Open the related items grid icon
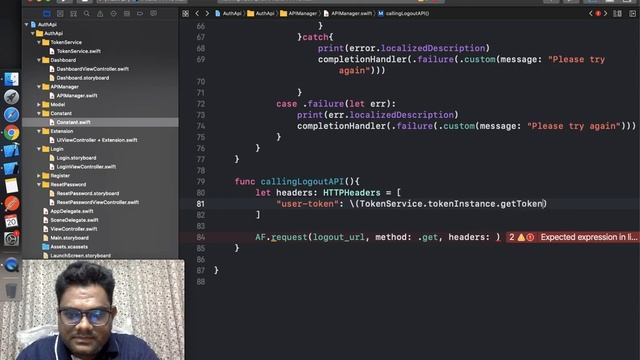The image size is (640, 360). pyautogui.click(x=186, y=13)
